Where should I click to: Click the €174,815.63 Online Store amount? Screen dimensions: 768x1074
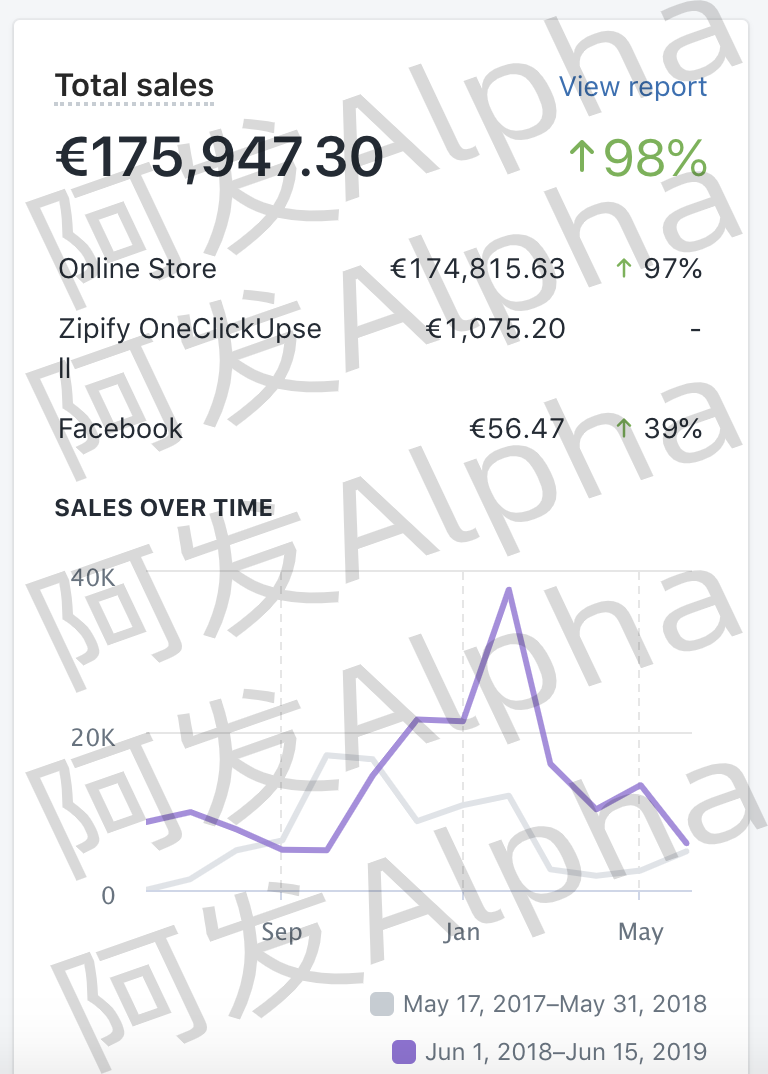pyautogui.click(x=477, y=269)
